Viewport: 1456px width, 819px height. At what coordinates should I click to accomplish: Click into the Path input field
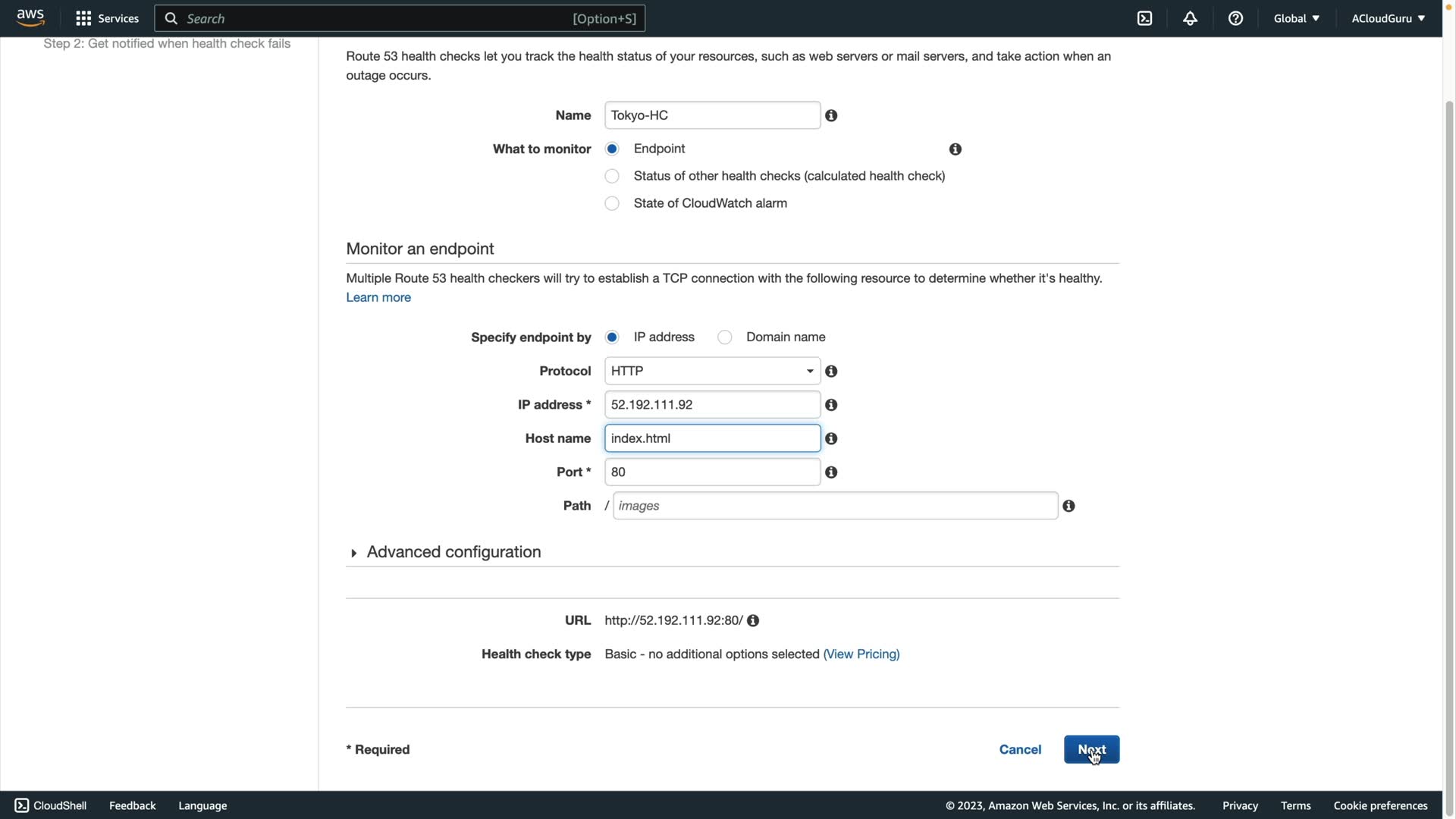pyautogui.click(x=834, y=506)
